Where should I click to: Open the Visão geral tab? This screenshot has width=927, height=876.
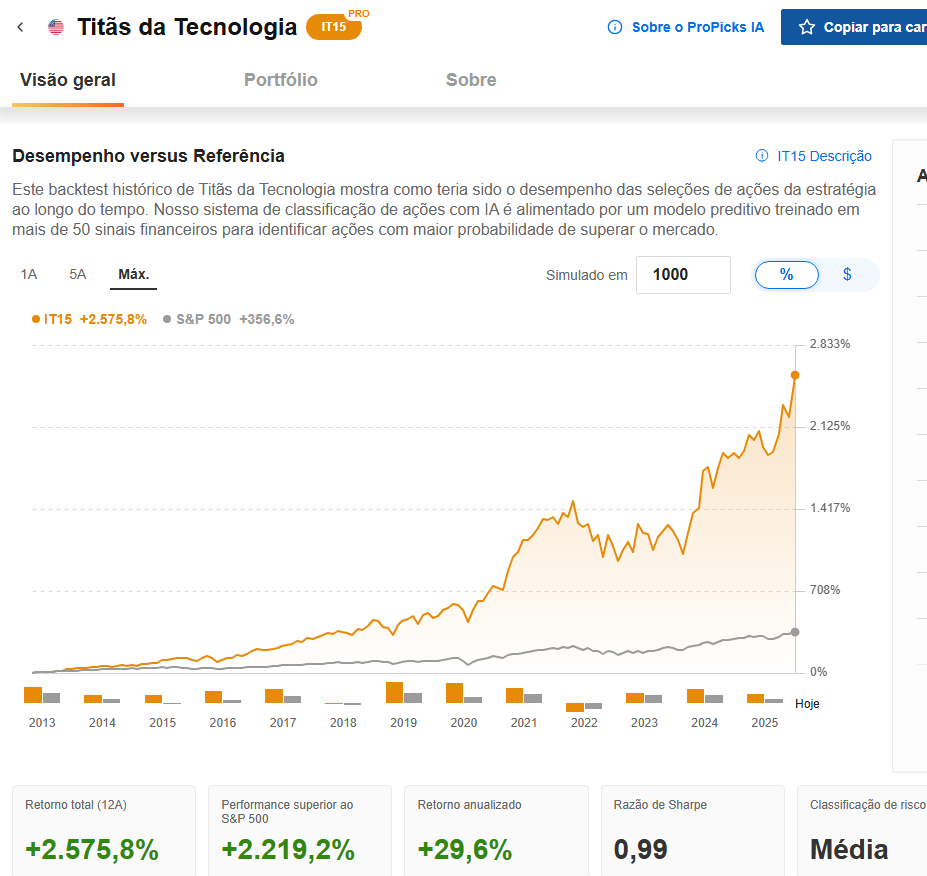point(68,80)
